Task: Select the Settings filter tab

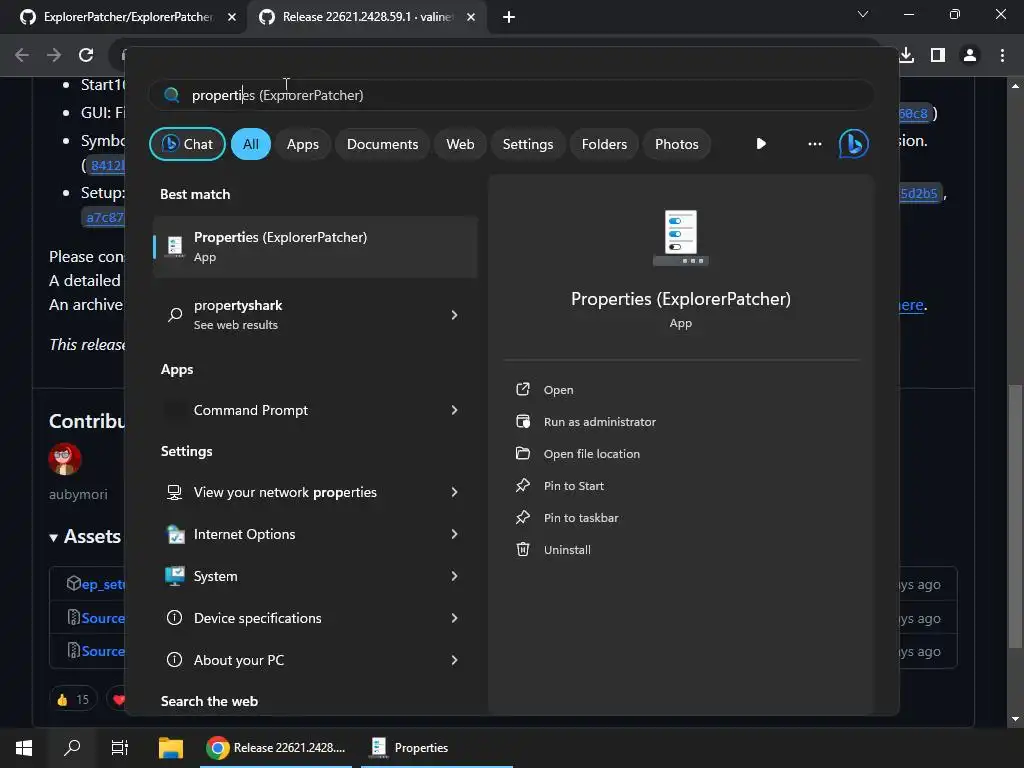Action: (x=528, y=144)
